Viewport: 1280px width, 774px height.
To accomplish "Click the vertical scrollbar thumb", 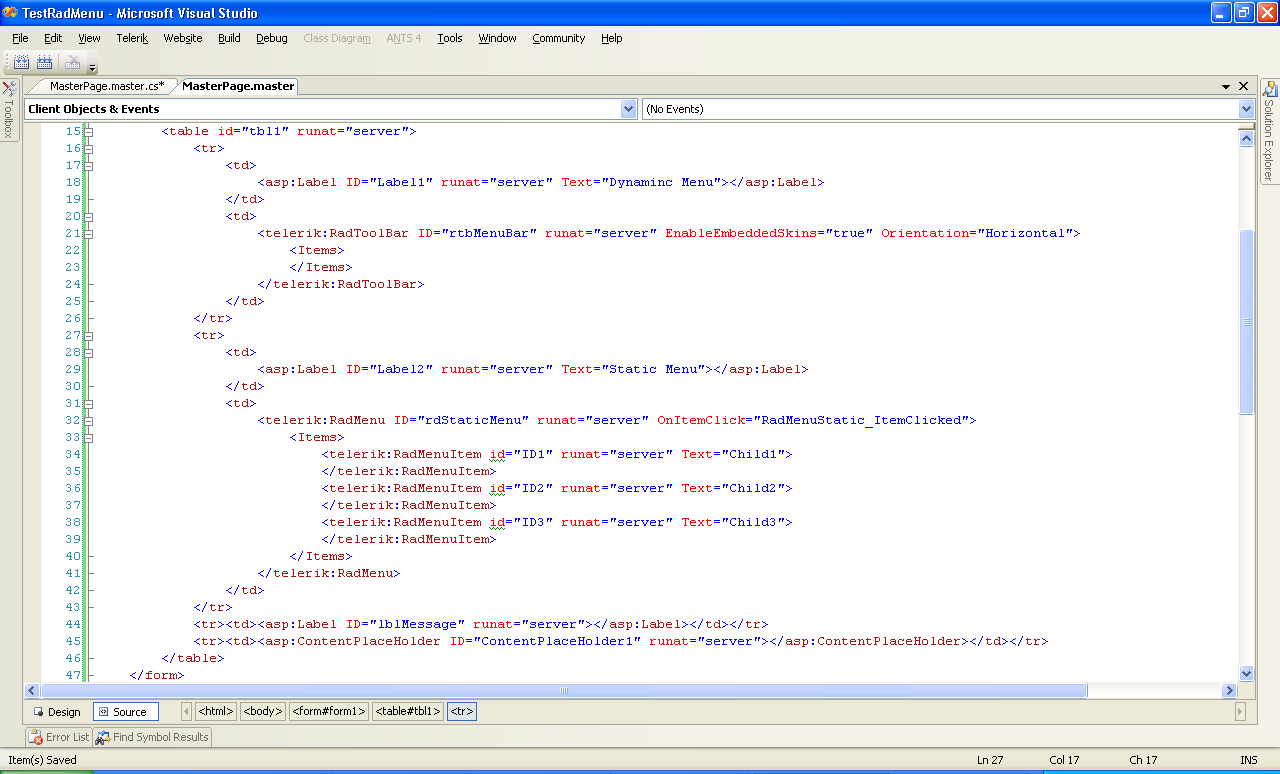I will point(1246,322).
